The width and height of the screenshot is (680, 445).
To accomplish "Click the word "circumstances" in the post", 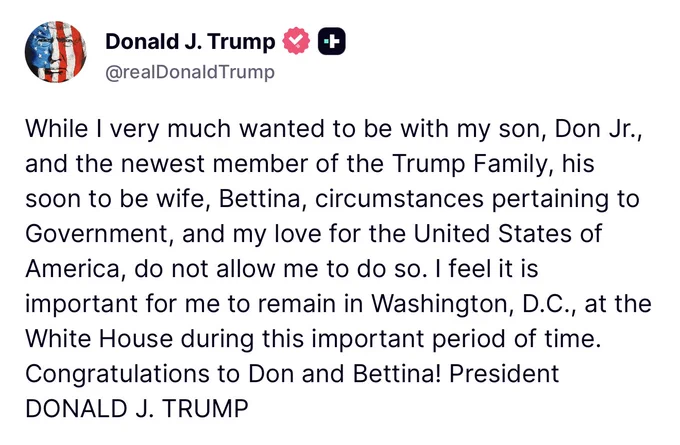I will (x=399, y=199).
